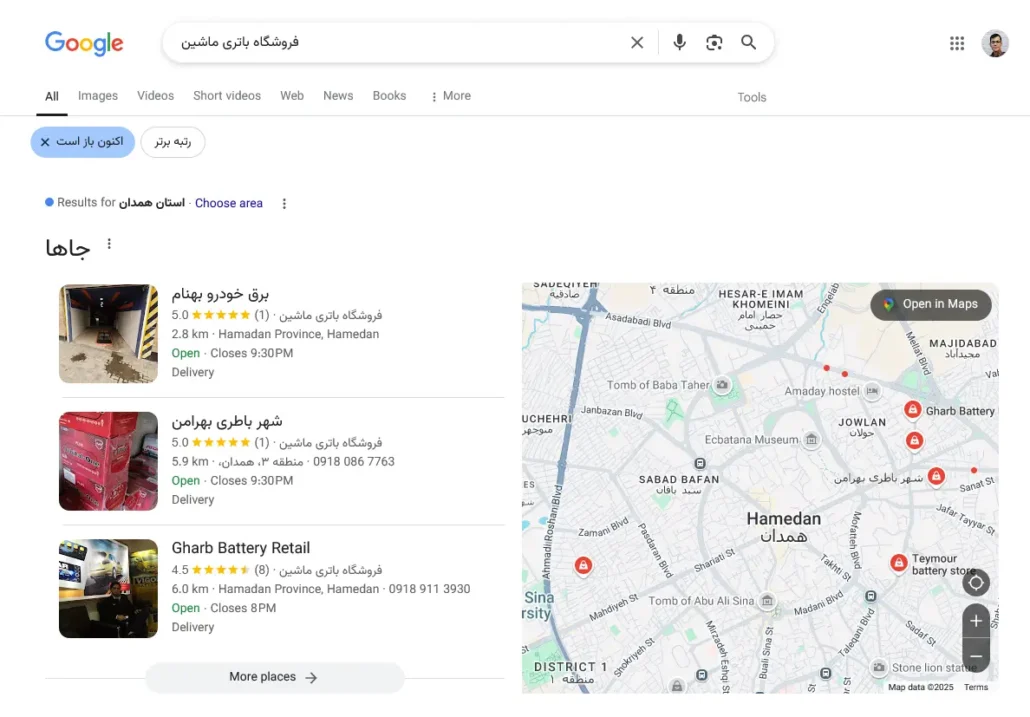The image size is (1030, 717).
Task: Enable the رتبه برتر top rated filter
Action: 173,142
